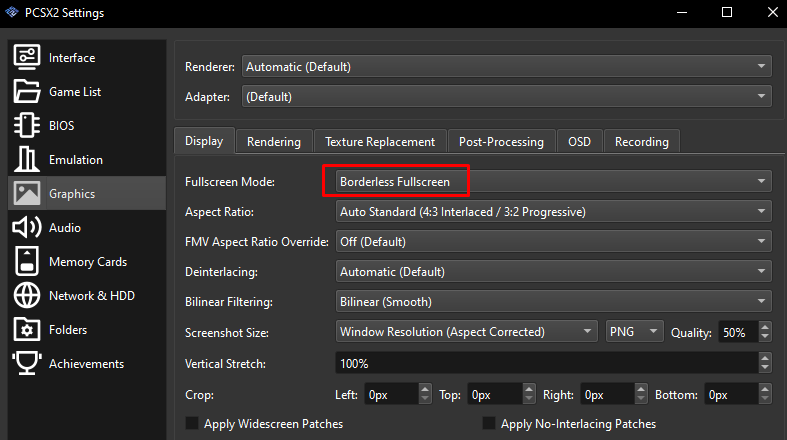Select the Emulation settings icon

tap(26, 160)
